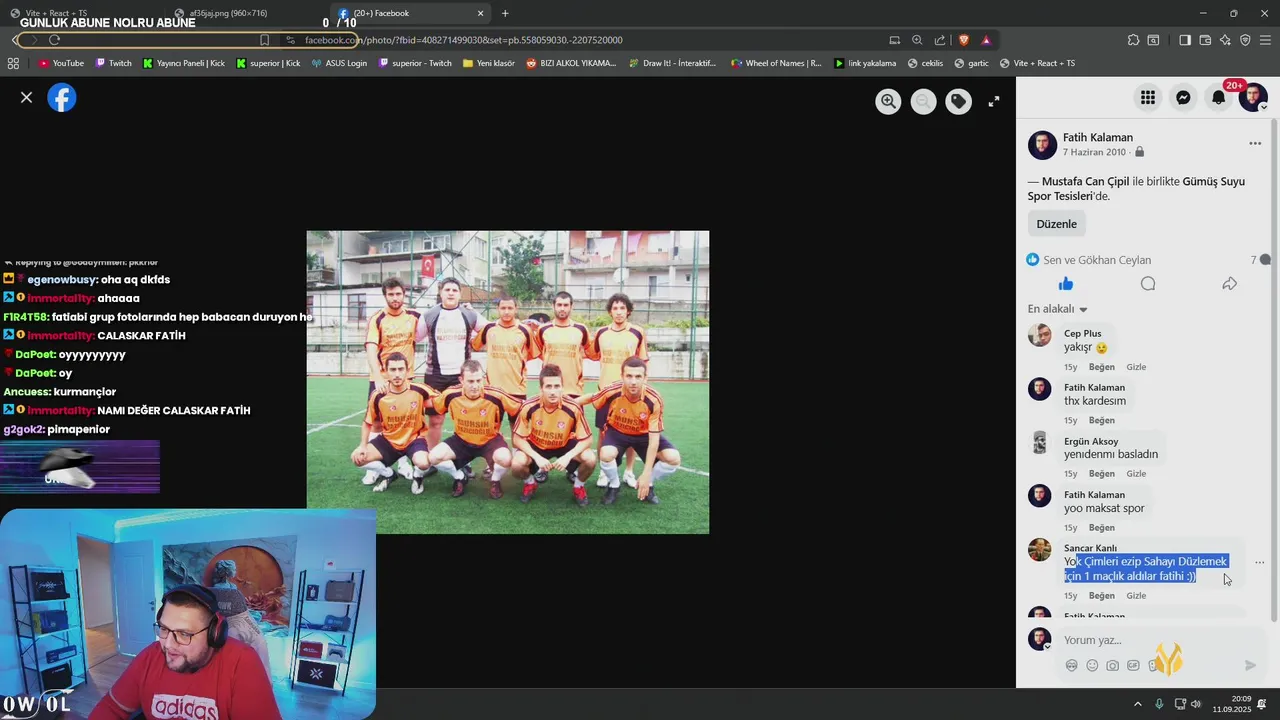Open the Facebook menu grid
Image resolution: width=1280 pixels, height=720 pixels.
(1148, 97)
